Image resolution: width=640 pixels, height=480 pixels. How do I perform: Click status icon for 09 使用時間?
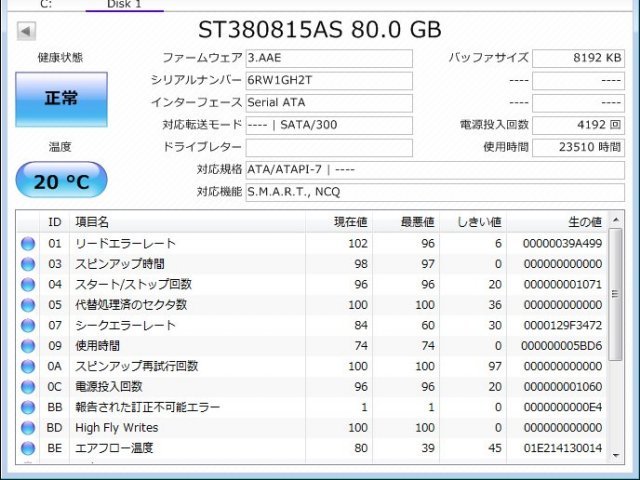pos(28,346)
